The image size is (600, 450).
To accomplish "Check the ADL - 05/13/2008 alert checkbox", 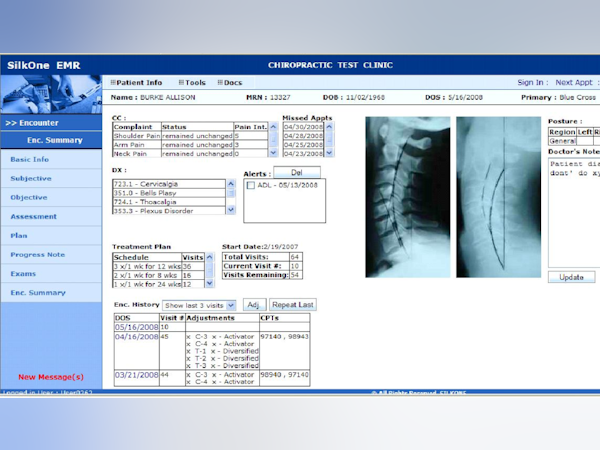I will pyautogui.click(x=251, y=185).
